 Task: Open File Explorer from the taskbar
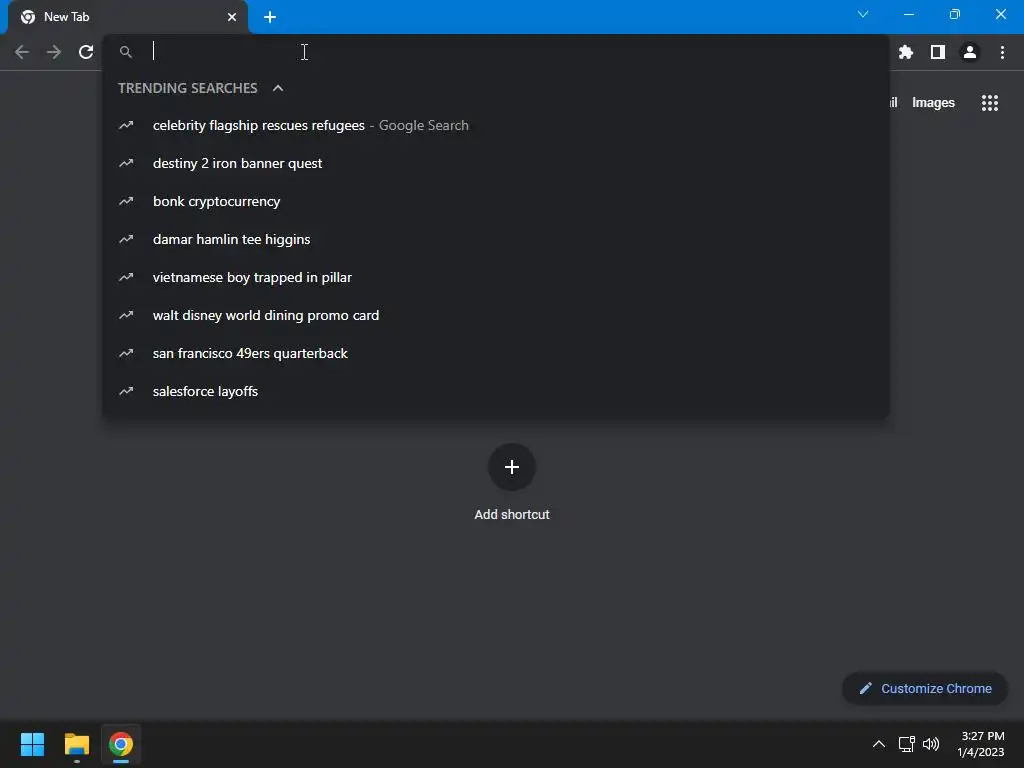76,744
